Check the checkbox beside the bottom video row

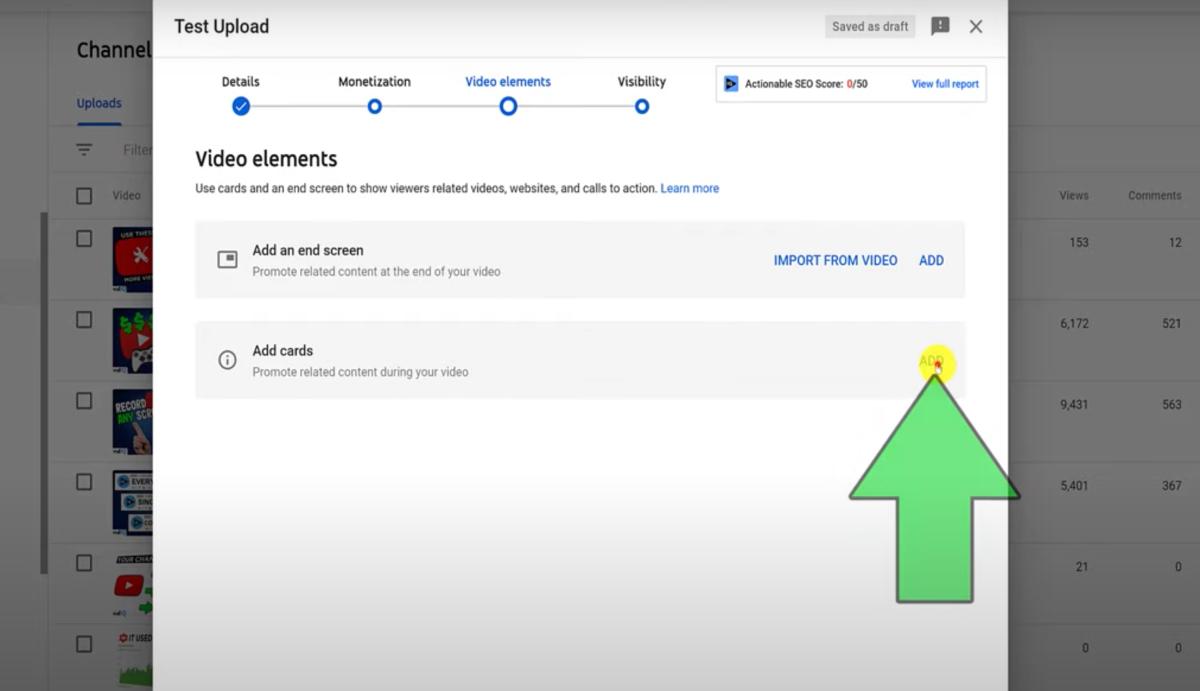point(83,645)
